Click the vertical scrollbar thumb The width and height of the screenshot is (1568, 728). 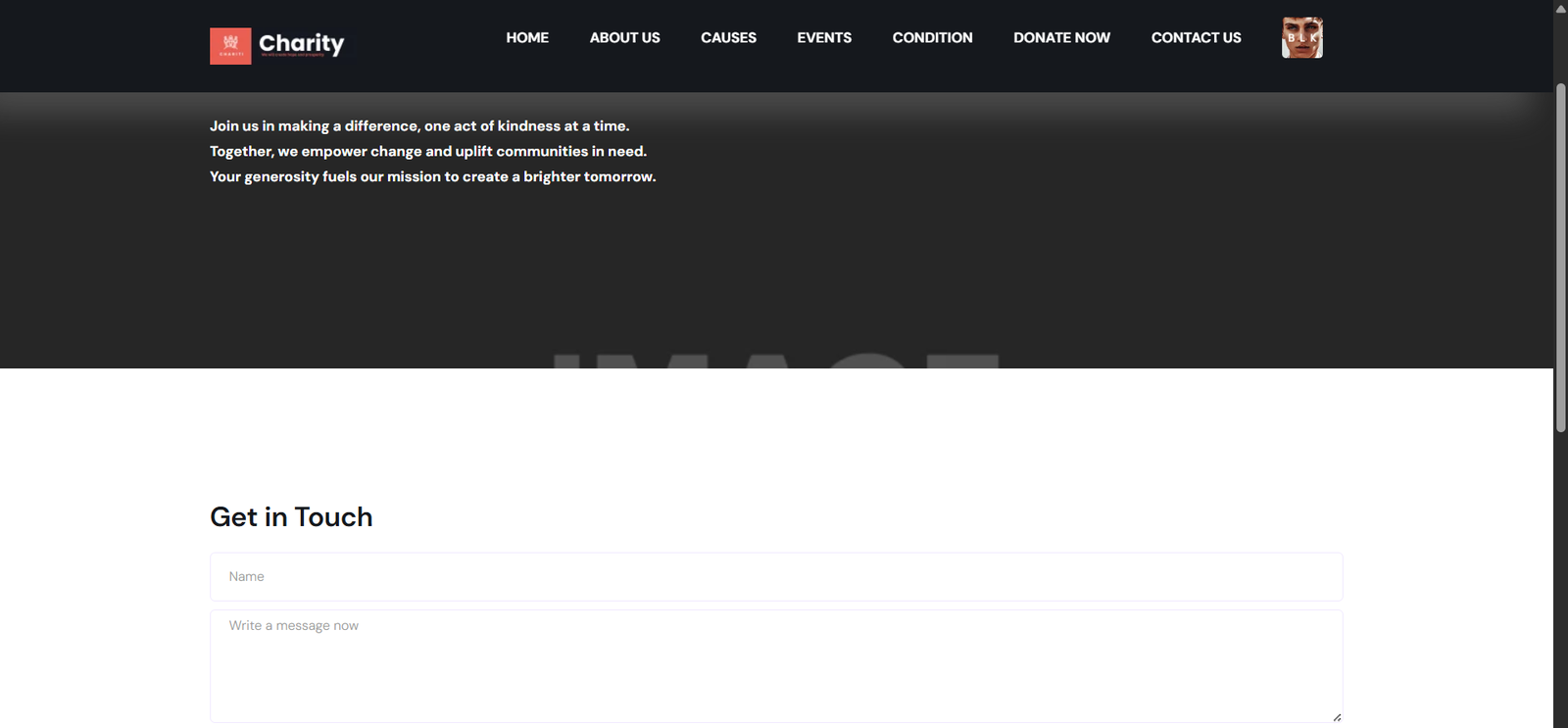[1560, 257]
